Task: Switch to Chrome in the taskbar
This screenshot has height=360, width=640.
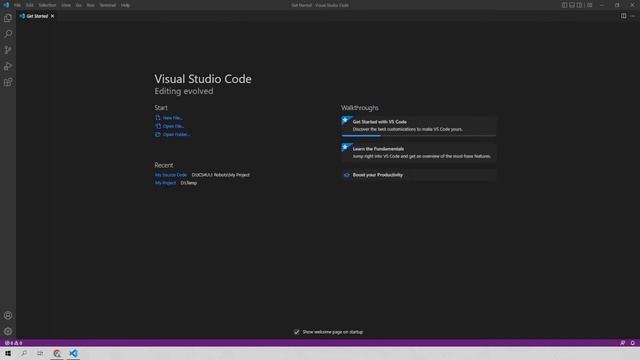Action: coord(57,353)
